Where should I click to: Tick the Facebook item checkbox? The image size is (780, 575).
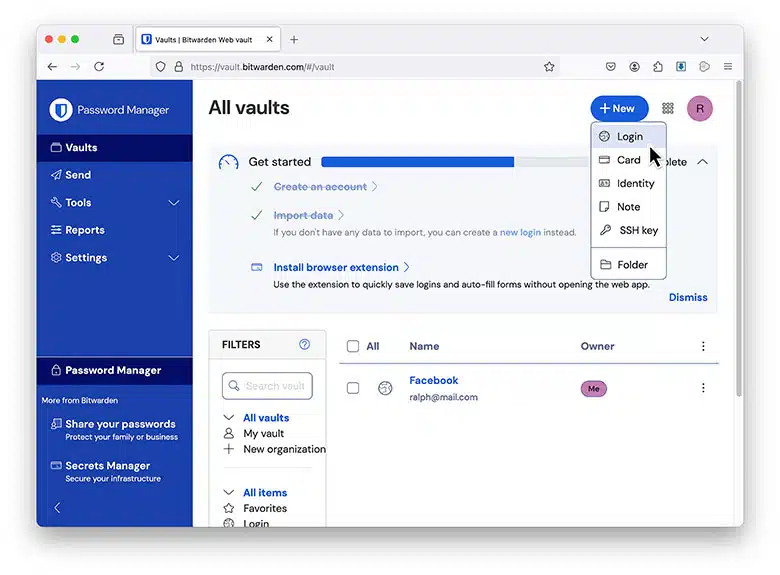(x=353, y=388)
